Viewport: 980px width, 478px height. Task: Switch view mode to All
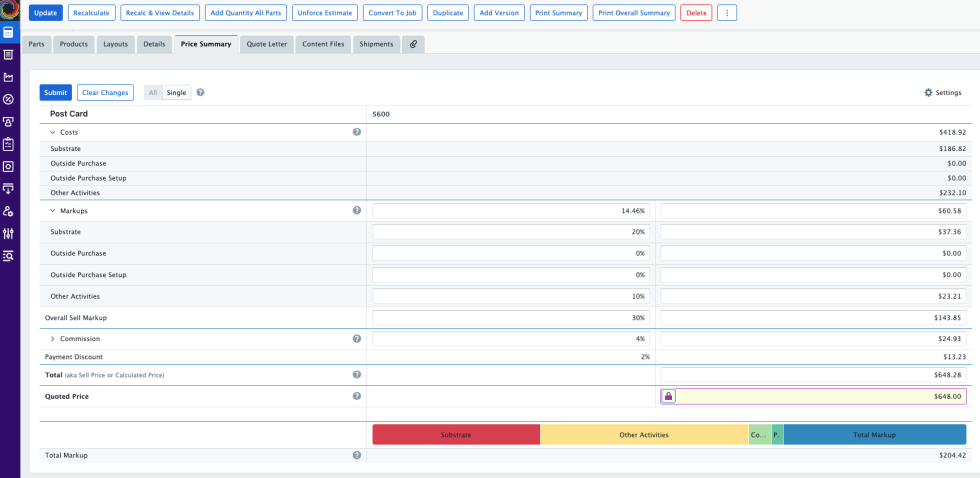[153, 92]
